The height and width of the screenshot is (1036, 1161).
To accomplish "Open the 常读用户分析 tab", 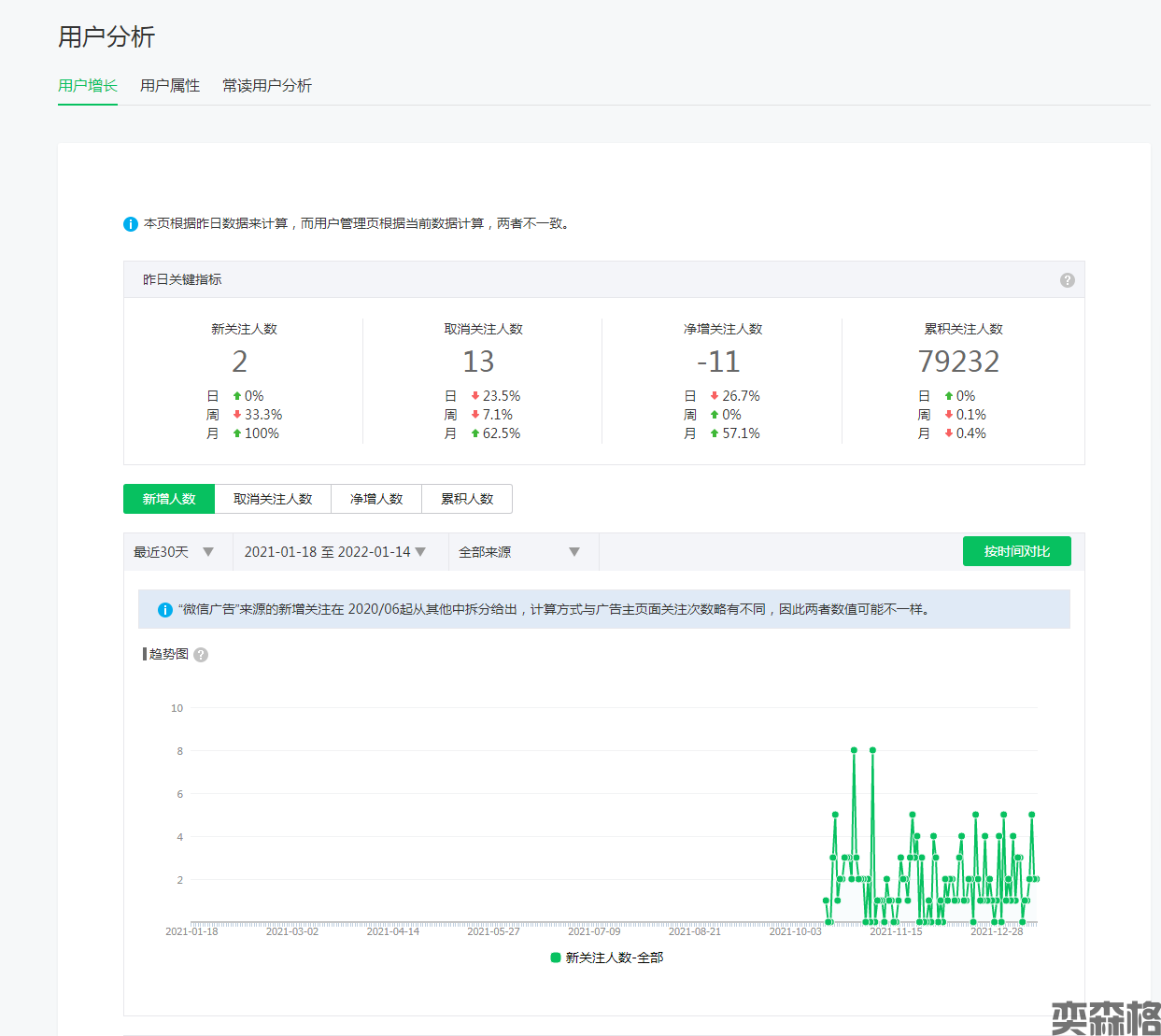I will tap(267, 86).
